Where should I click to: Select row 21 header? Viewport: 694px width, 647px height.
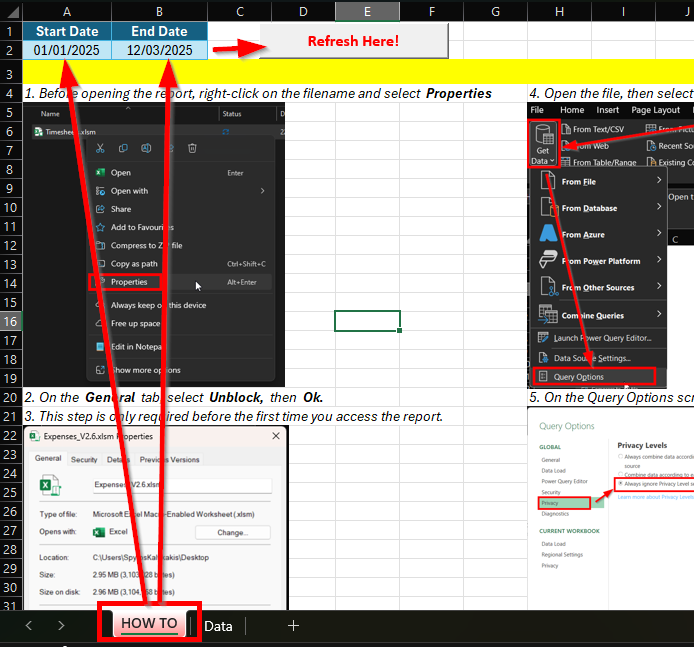11,416
